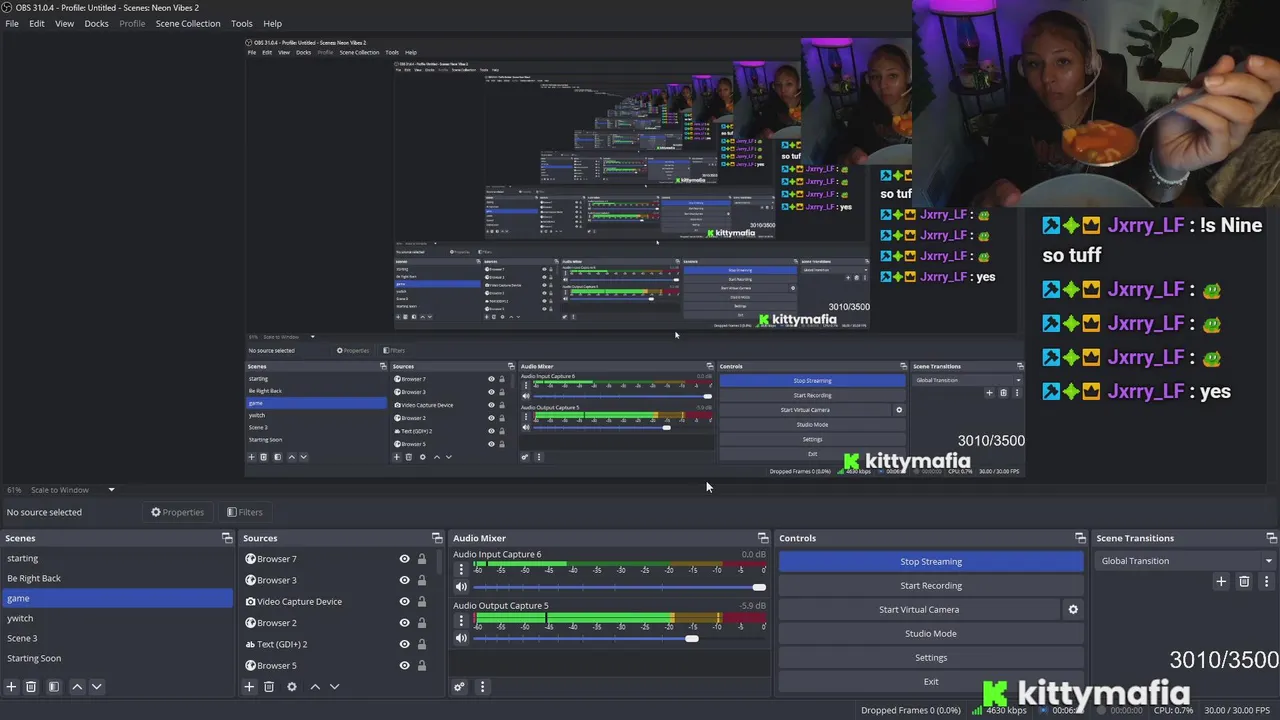
Task: Undock the Controls panel
Action: click(x=1080, y=538)
